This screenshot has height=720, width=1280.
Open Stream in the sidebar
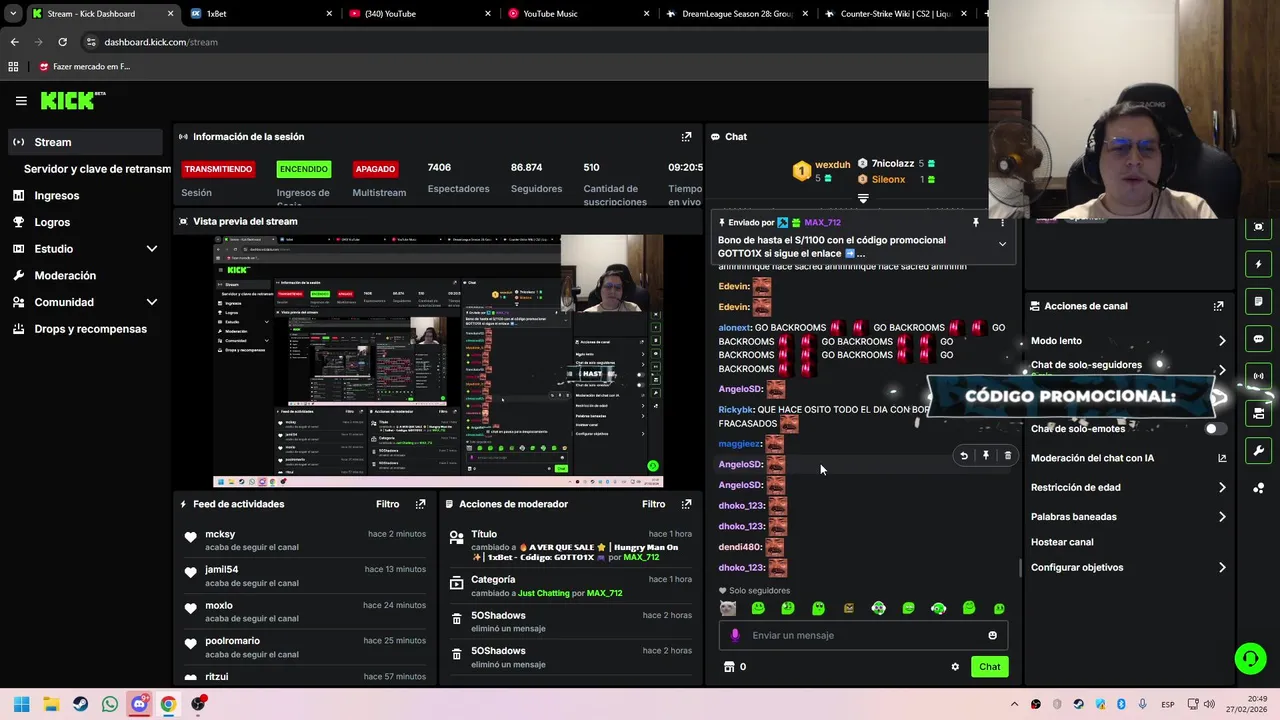click(85, 142)
